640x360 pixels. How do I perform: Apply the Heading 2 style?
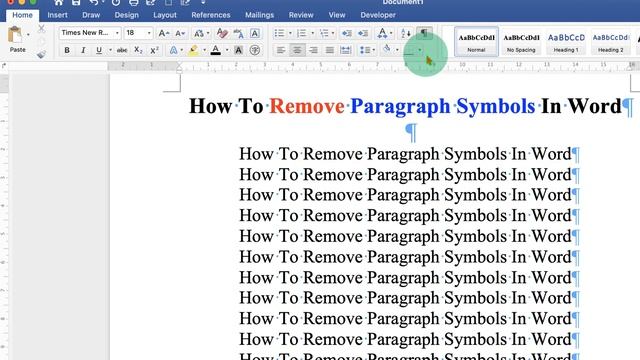(x=611, y=42)
